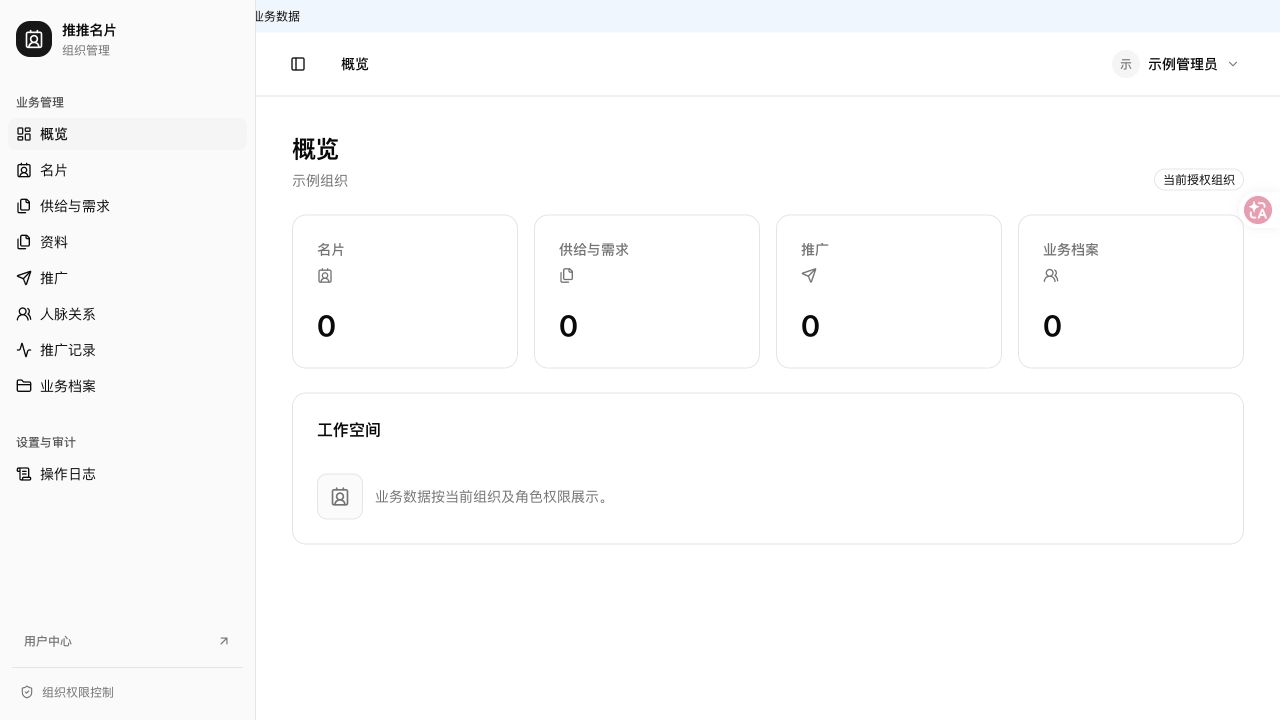Click the 0 count in 推广 card
The width and height of the screenshot is (1280, 720).
click(810, 326)
